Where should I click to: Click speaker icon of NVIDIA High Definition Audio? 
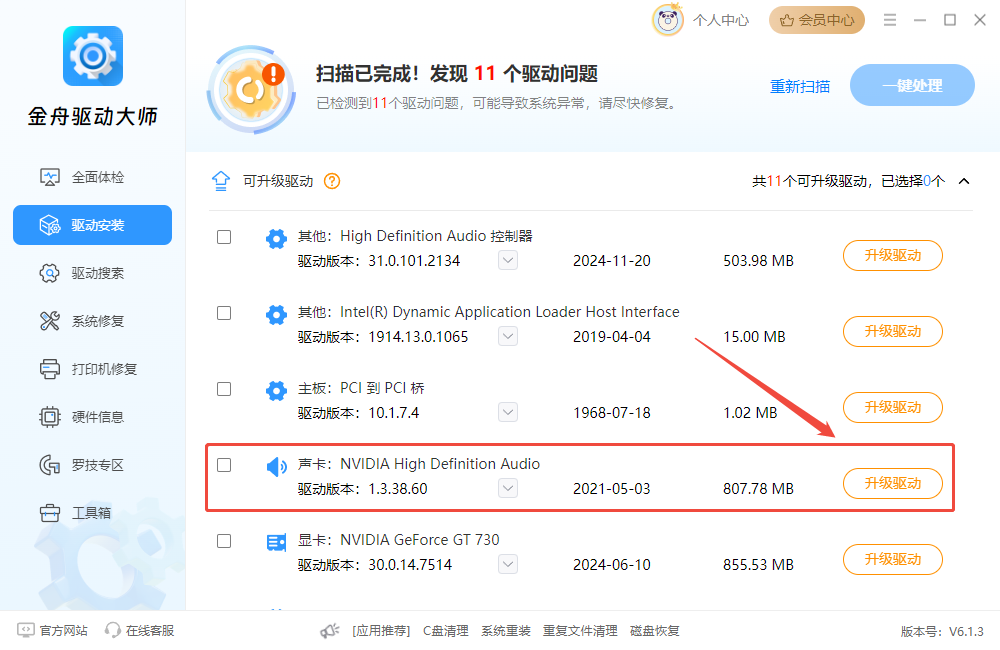[276, 467]
